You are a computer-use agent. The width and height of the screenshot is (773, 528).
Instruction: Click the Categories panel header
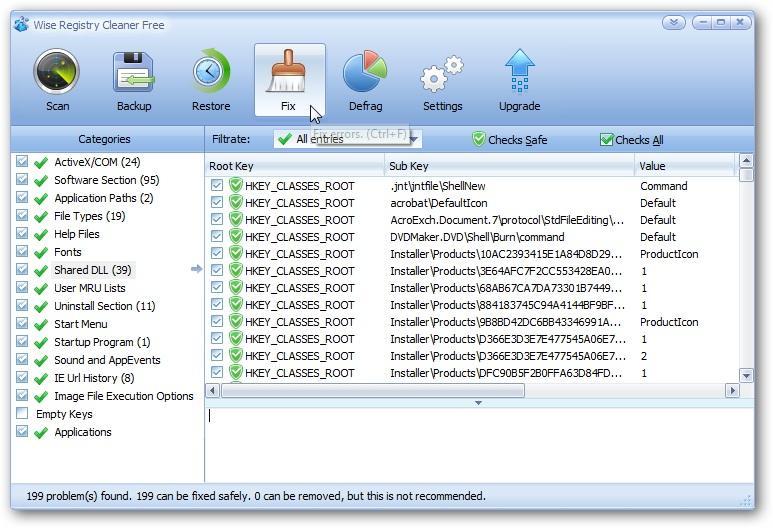point(105,139)
